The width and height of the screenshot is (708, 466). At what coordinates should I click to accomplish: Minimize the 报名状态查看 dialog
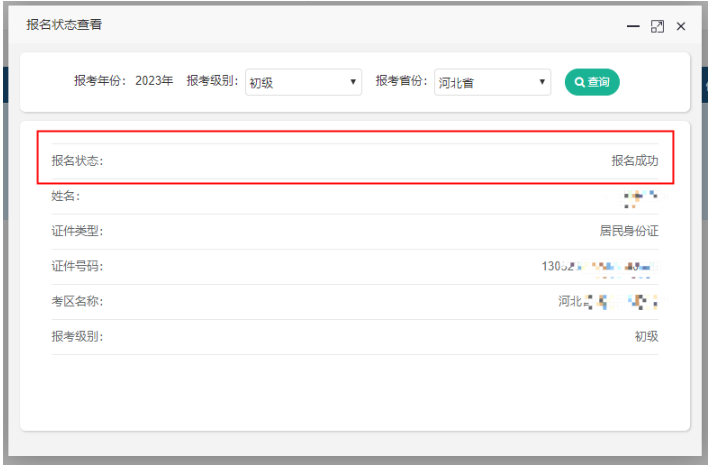click(x=633, y=26)
